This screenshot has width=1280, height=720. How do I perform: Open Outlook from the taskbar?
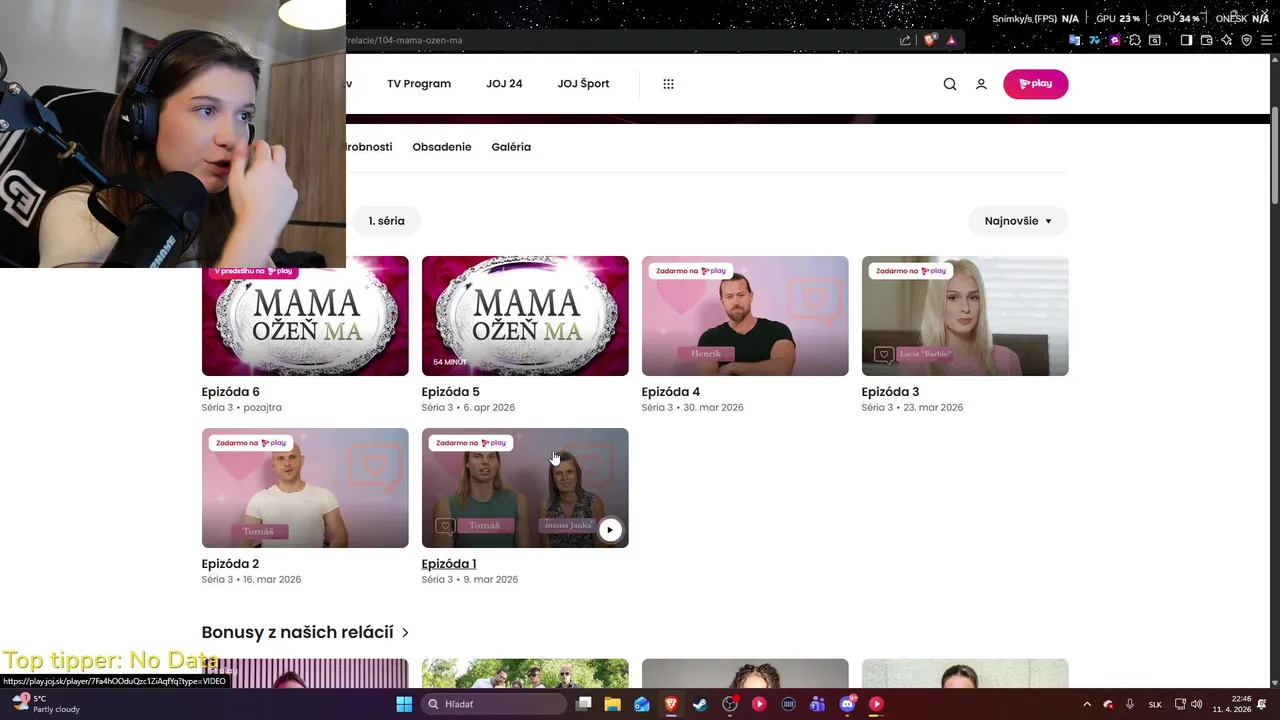pyautogui.click(x=641, y=704)
